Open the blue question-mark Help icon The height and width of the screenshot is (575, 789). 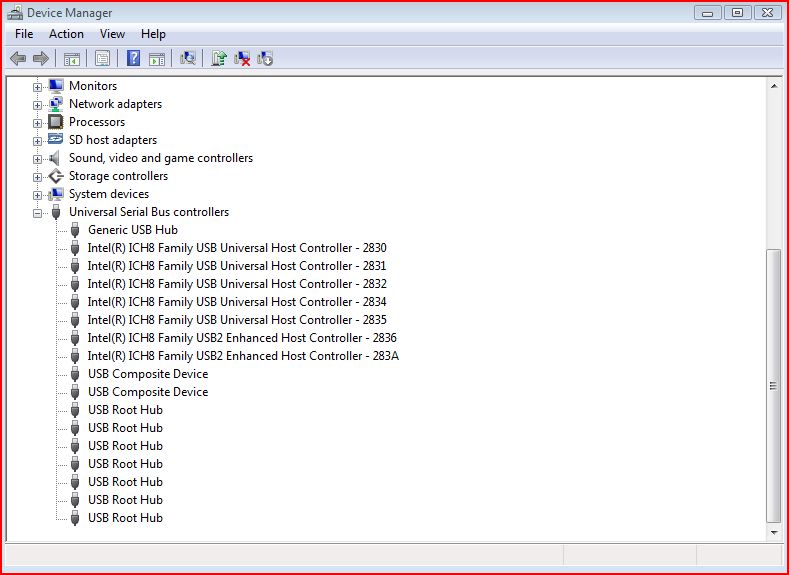(x=133, y=58)
